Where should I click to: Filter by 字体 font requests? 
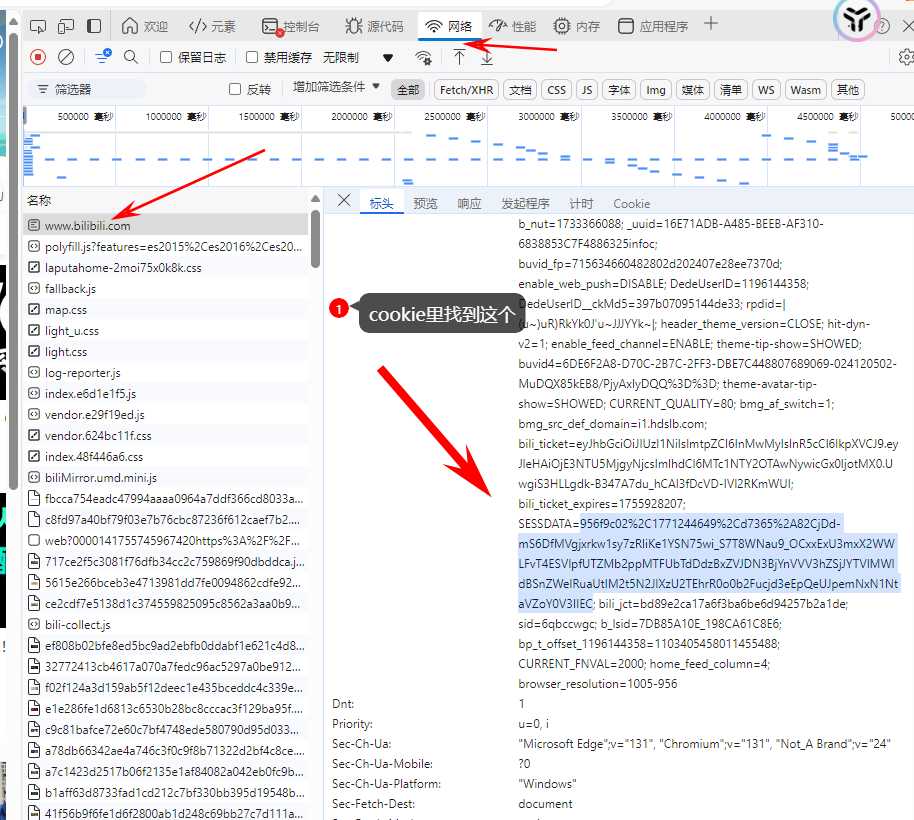point(618,90)
